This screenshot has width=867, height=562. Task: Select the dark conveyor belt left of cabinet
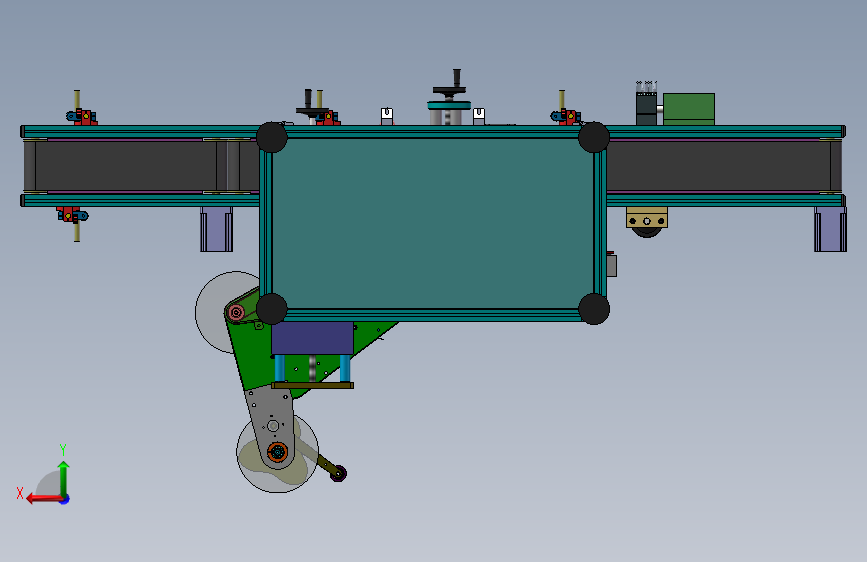(141, 166)
